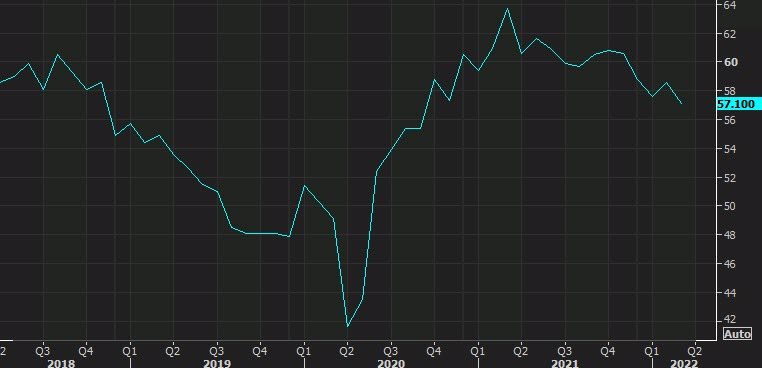Click the Q1 label starting 2020
Image resolution: width=762 pixels, height=368 pixels.
(x=304, y=350)
